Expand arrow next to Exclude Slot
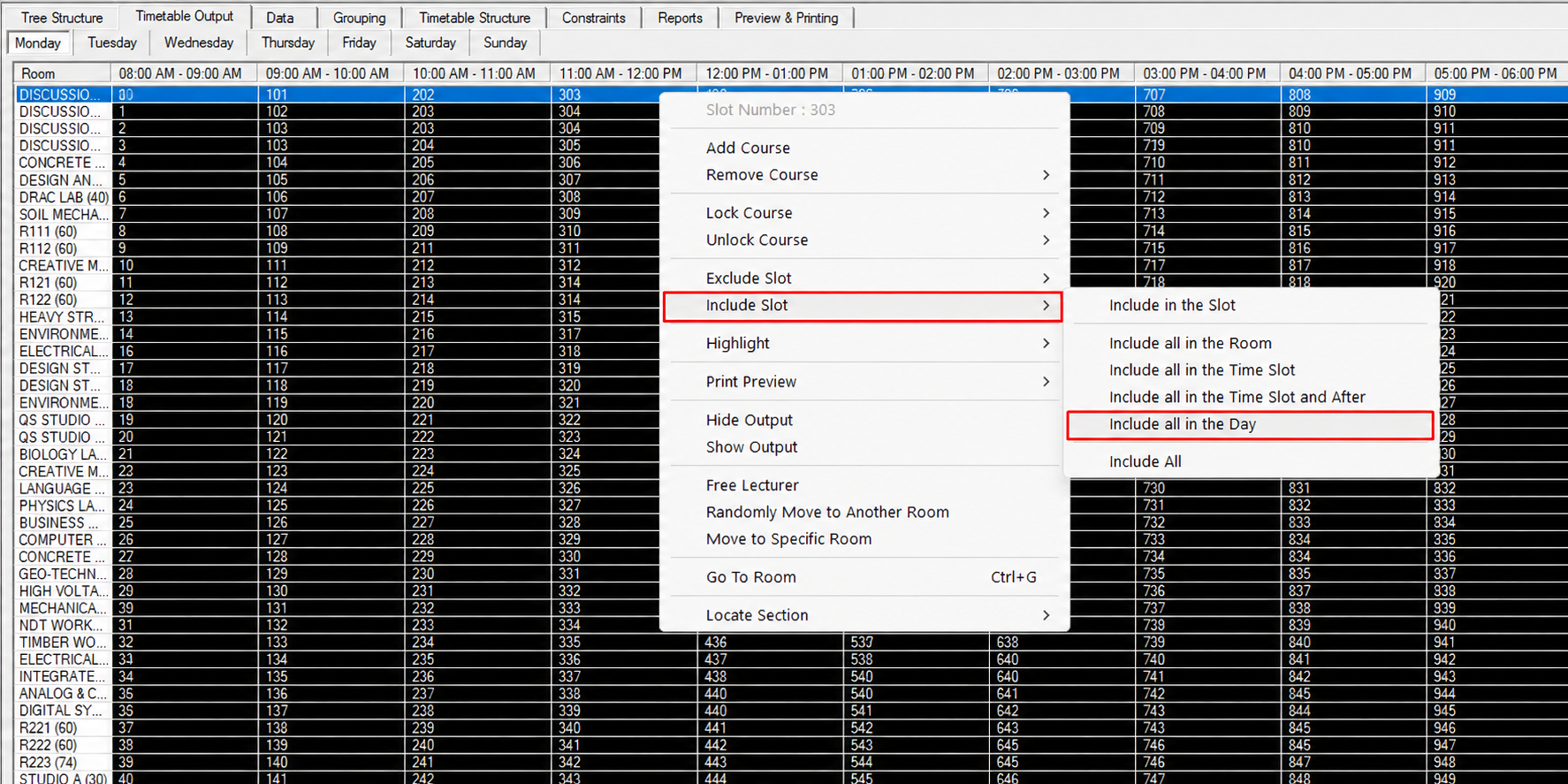 click(1047, 278)
